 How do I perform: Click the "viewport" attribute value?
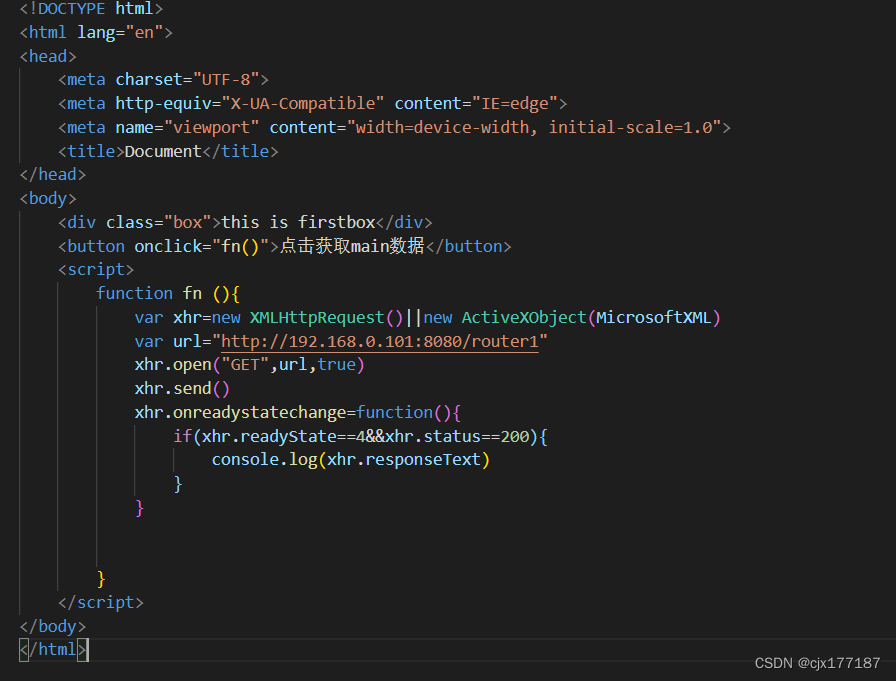click(211, 127)
